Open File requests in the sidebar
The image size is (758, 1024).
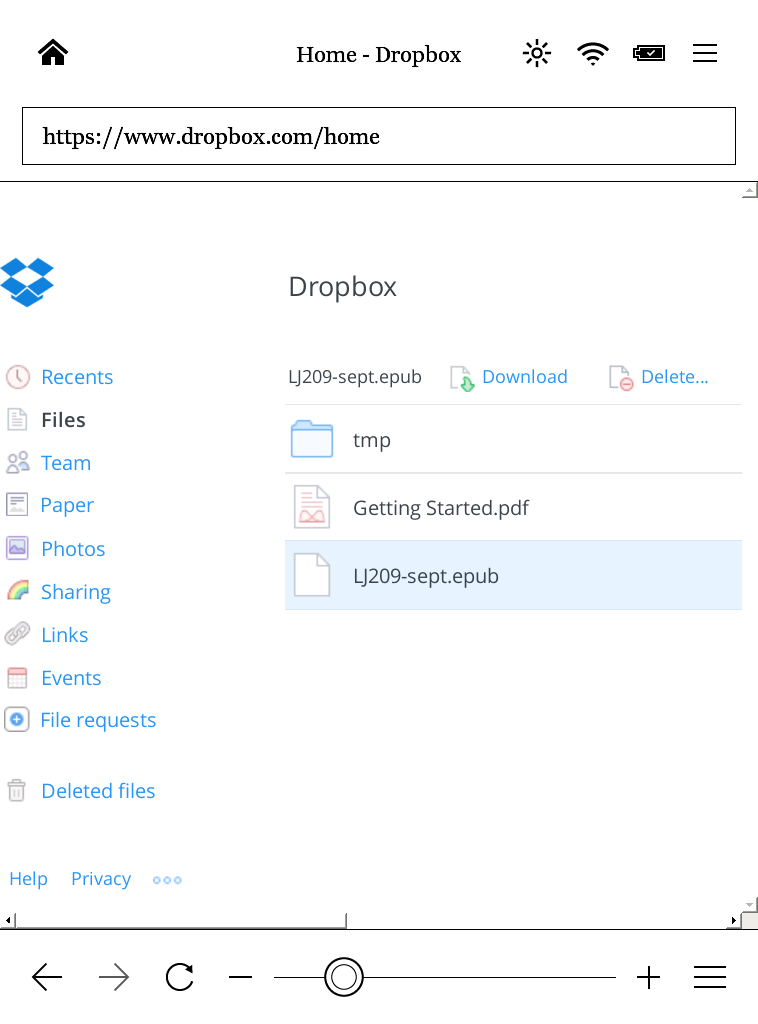(x=99, y=720)
